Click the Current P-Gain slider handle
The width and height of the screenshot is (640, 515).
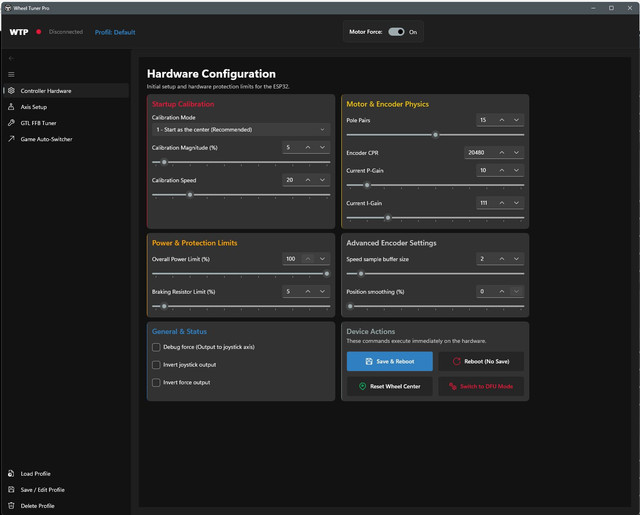(x=367, y=185)
